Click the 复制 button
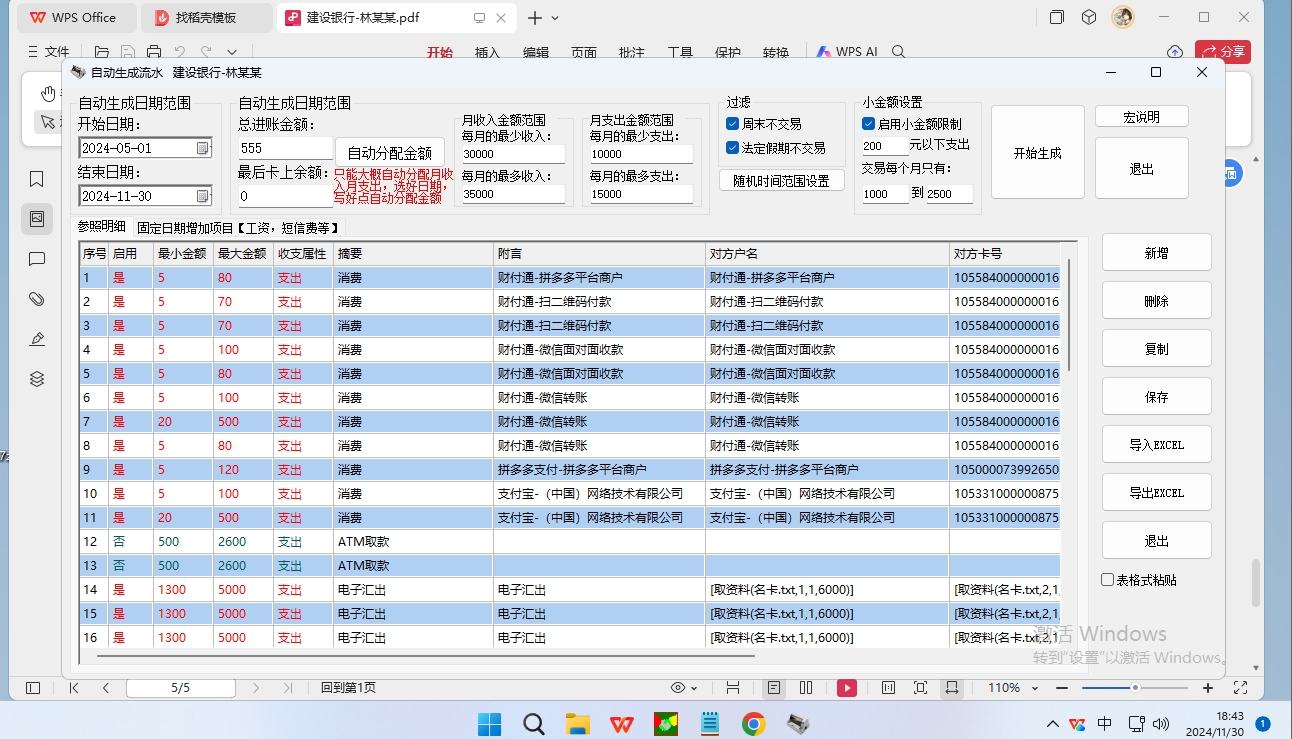The image size is (1292, 739). tap(1157, 349)
